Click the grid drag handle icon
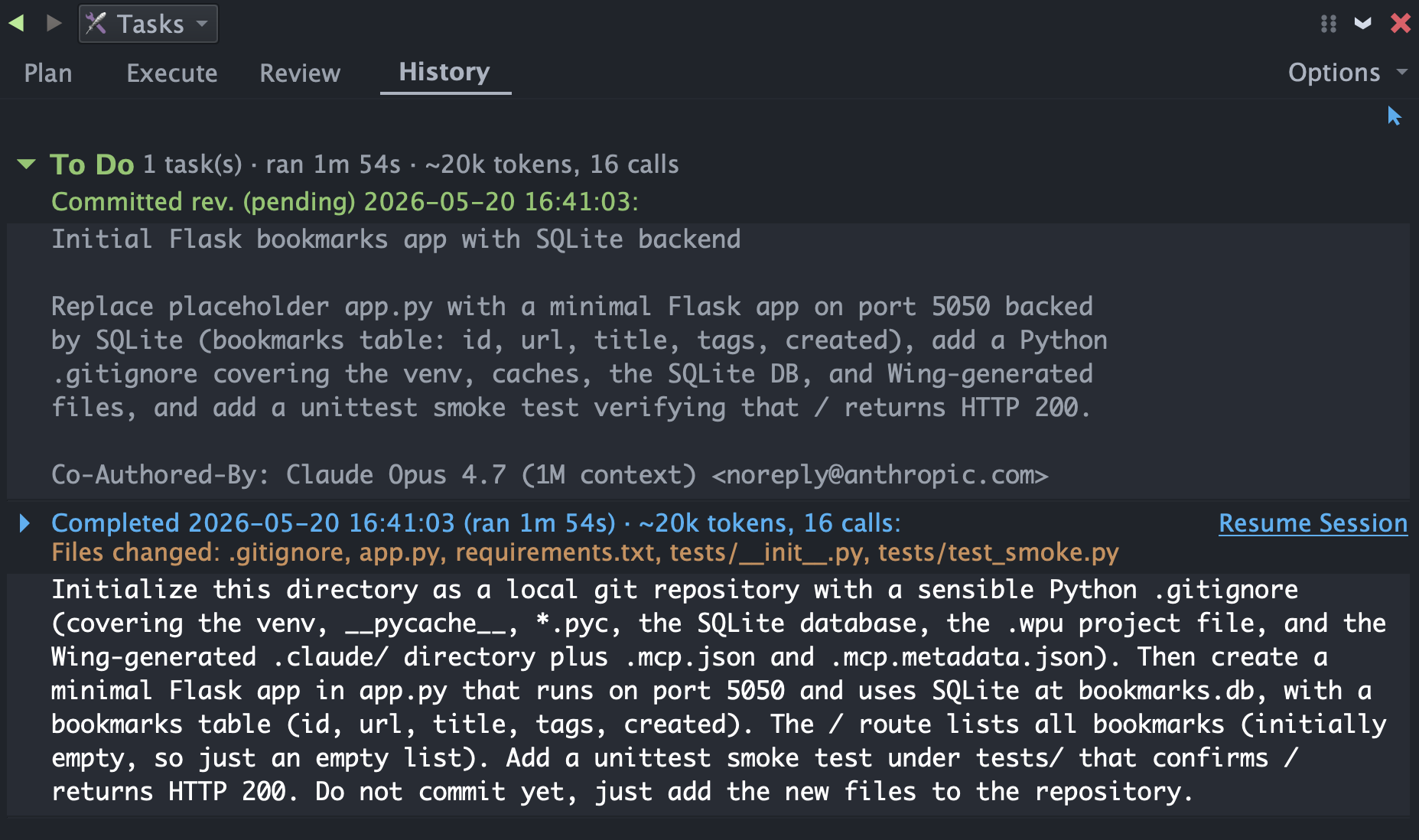Viewport: 1419px width, 840px height. 1329,24
